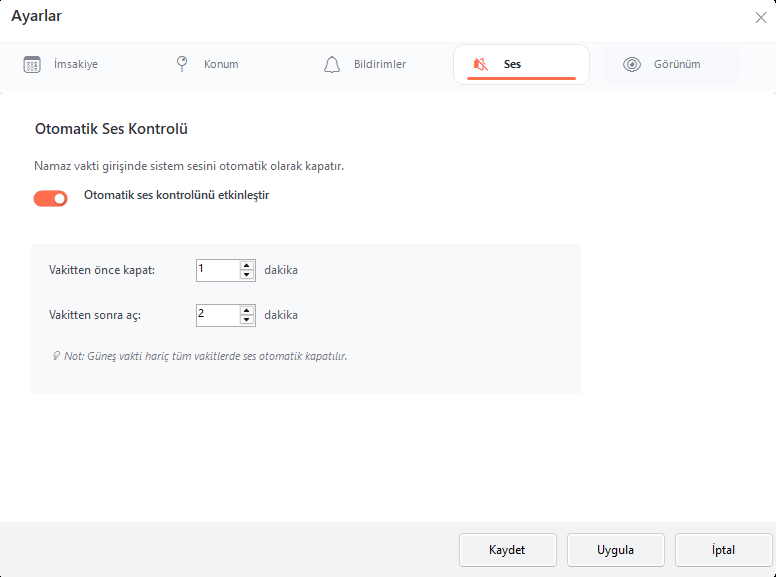The image size is (776, 577).
Task: Cancel with the İptal button
Action: pyautogui.click(x=723, y=550)
